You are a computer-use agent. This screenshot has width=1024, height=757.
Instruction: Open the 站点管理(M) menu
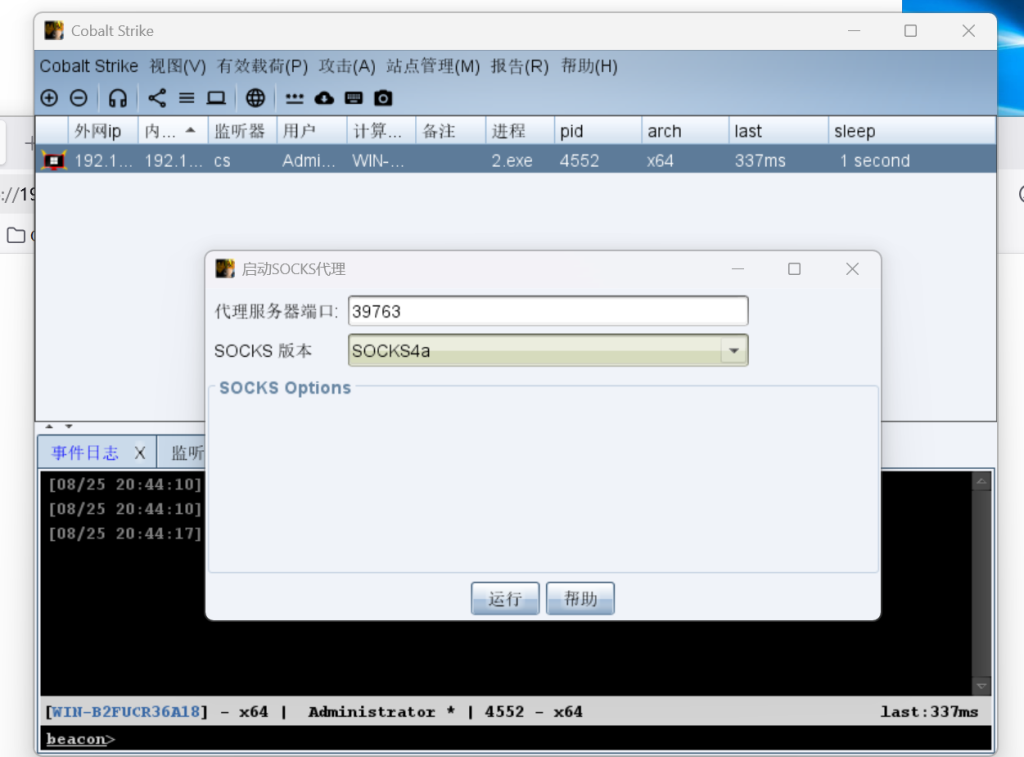click(433, 66)
